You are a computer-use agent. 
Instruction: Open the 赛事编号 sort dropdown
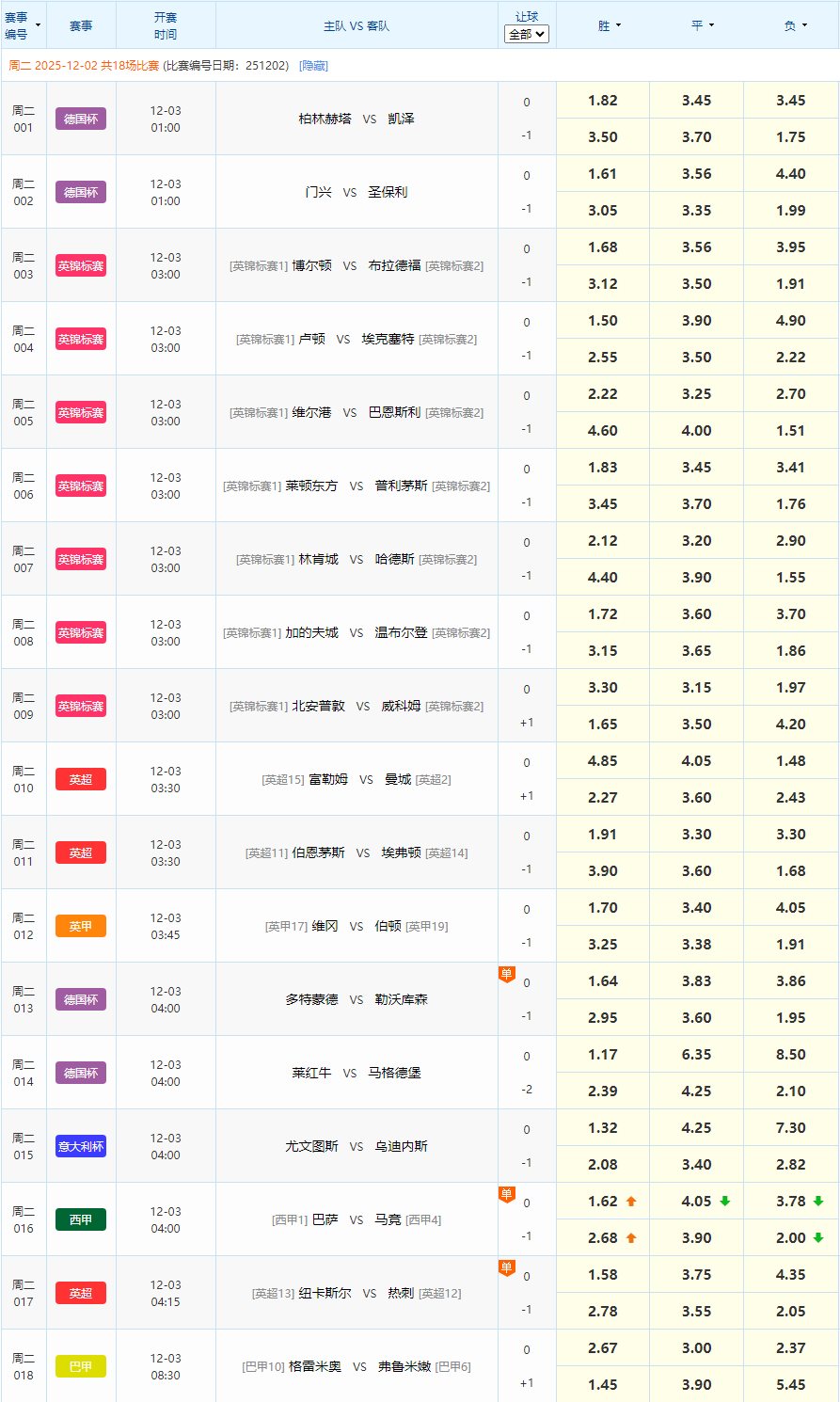click(23, 25)
